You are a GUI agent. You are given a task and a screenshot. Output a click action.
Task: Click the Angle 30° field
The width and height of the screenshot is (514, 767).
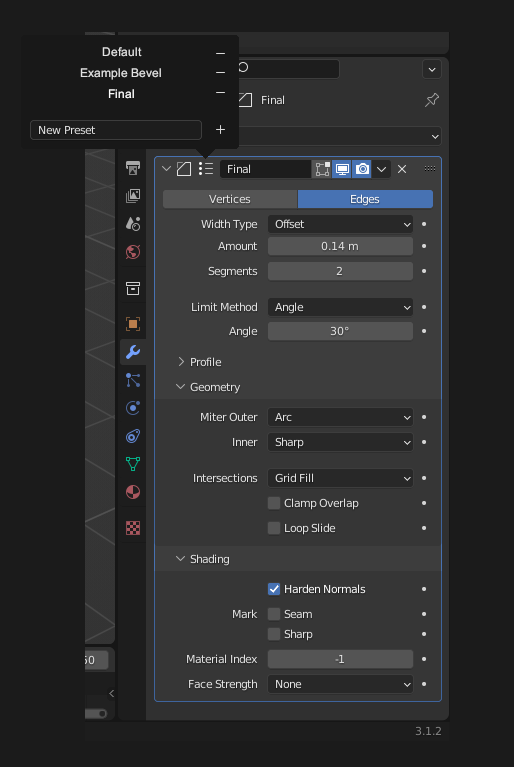click(x=340, y=331)
